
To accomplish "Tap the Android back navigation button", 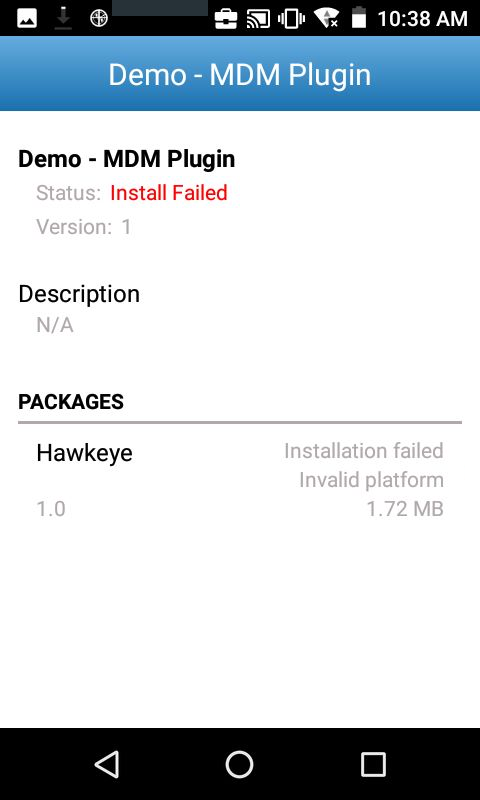I will (108, 764).
